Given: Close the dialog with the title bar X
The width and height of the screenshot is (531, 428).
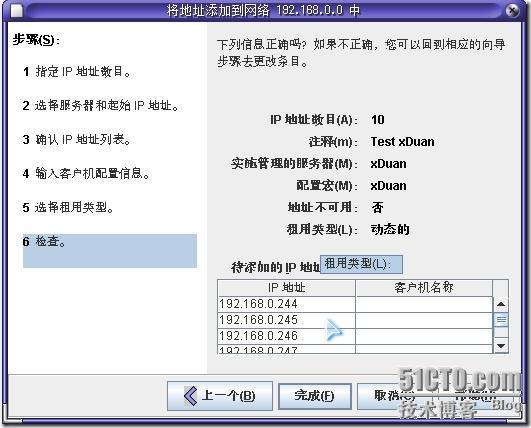Looking at the screenshot, I should pyautogui.click(x=513, y=11).
